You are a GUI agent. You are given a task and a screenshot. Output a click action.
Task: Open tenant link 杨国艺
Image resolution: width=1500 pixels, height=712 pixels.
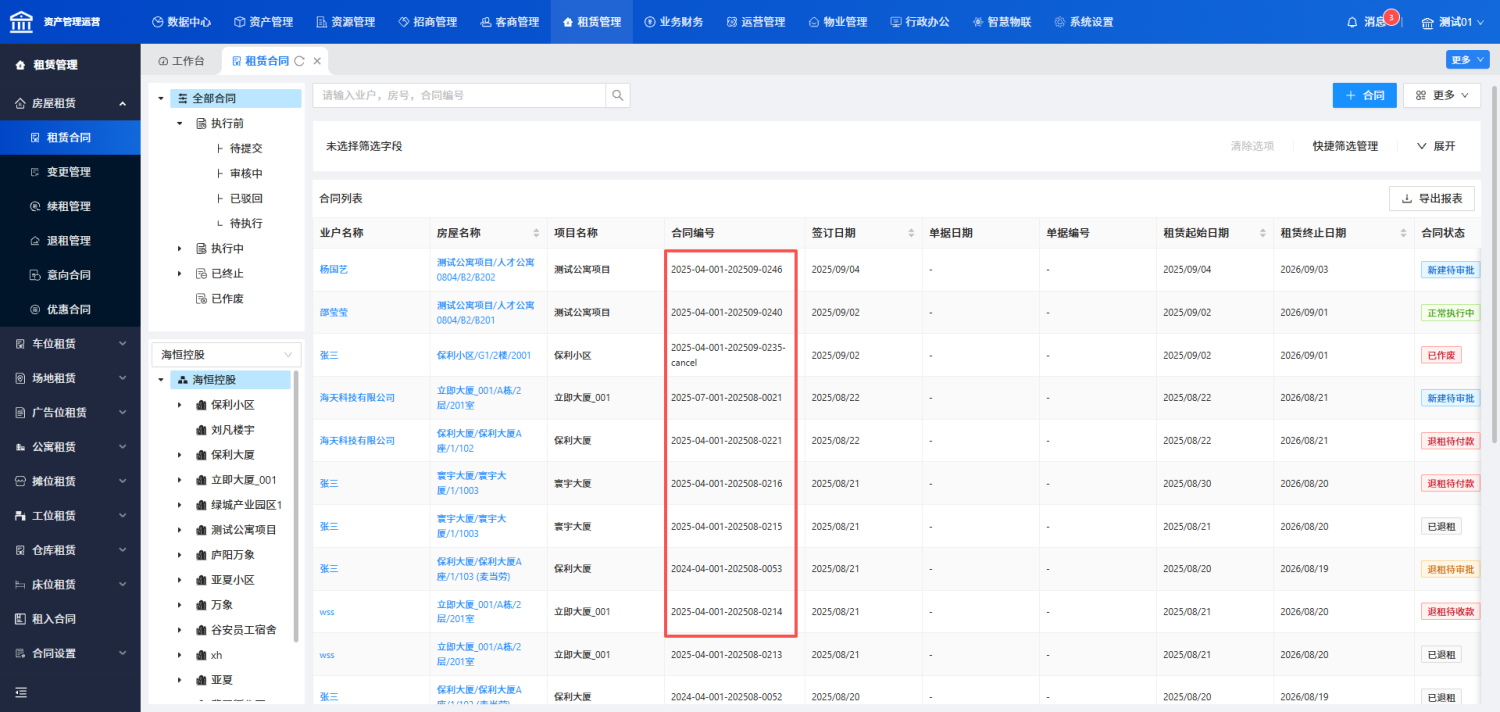(333, 270)
